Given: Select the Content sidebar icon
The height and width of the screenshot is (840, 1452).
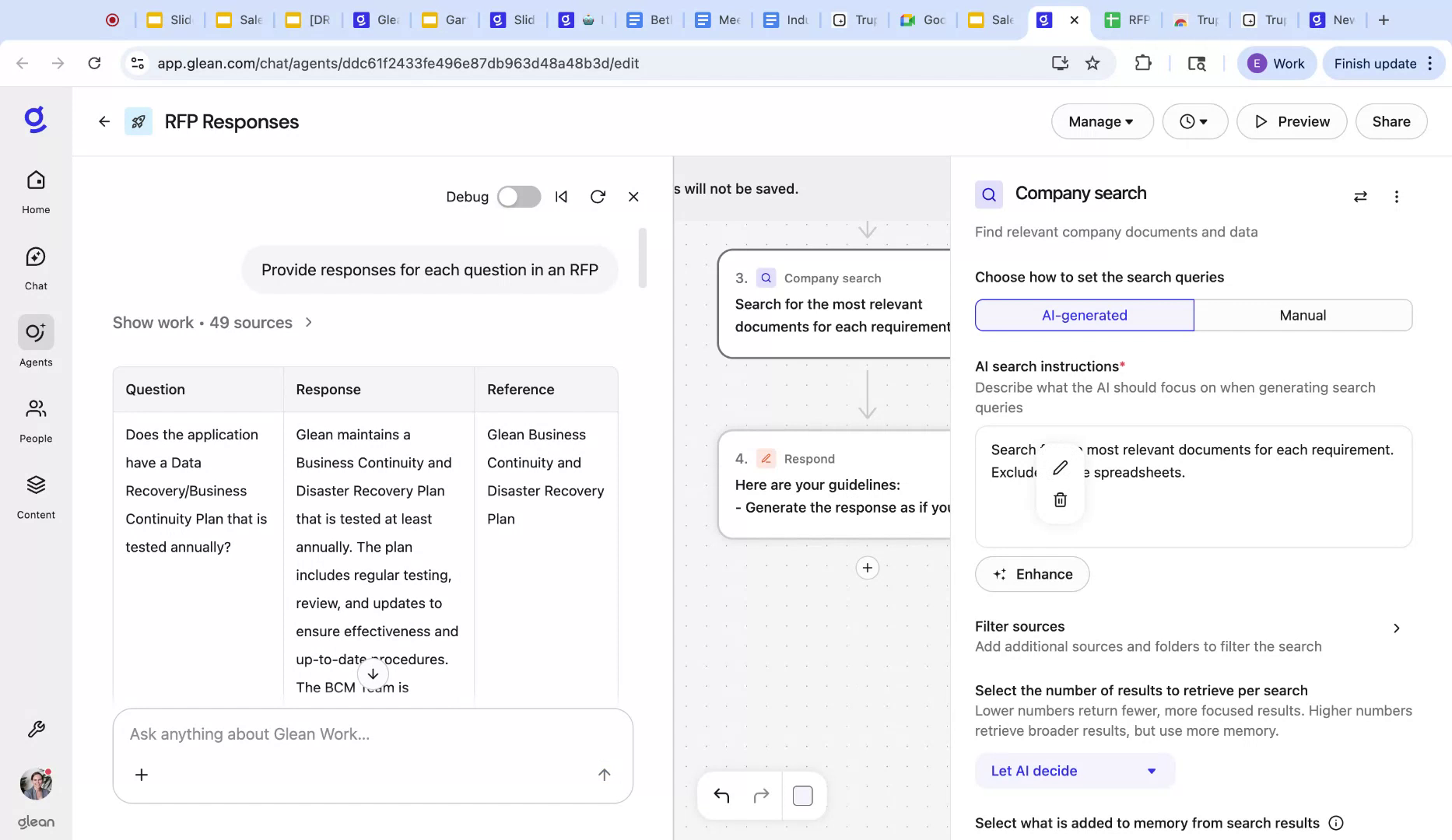Looking at the screenshot, I should point(35,494).
